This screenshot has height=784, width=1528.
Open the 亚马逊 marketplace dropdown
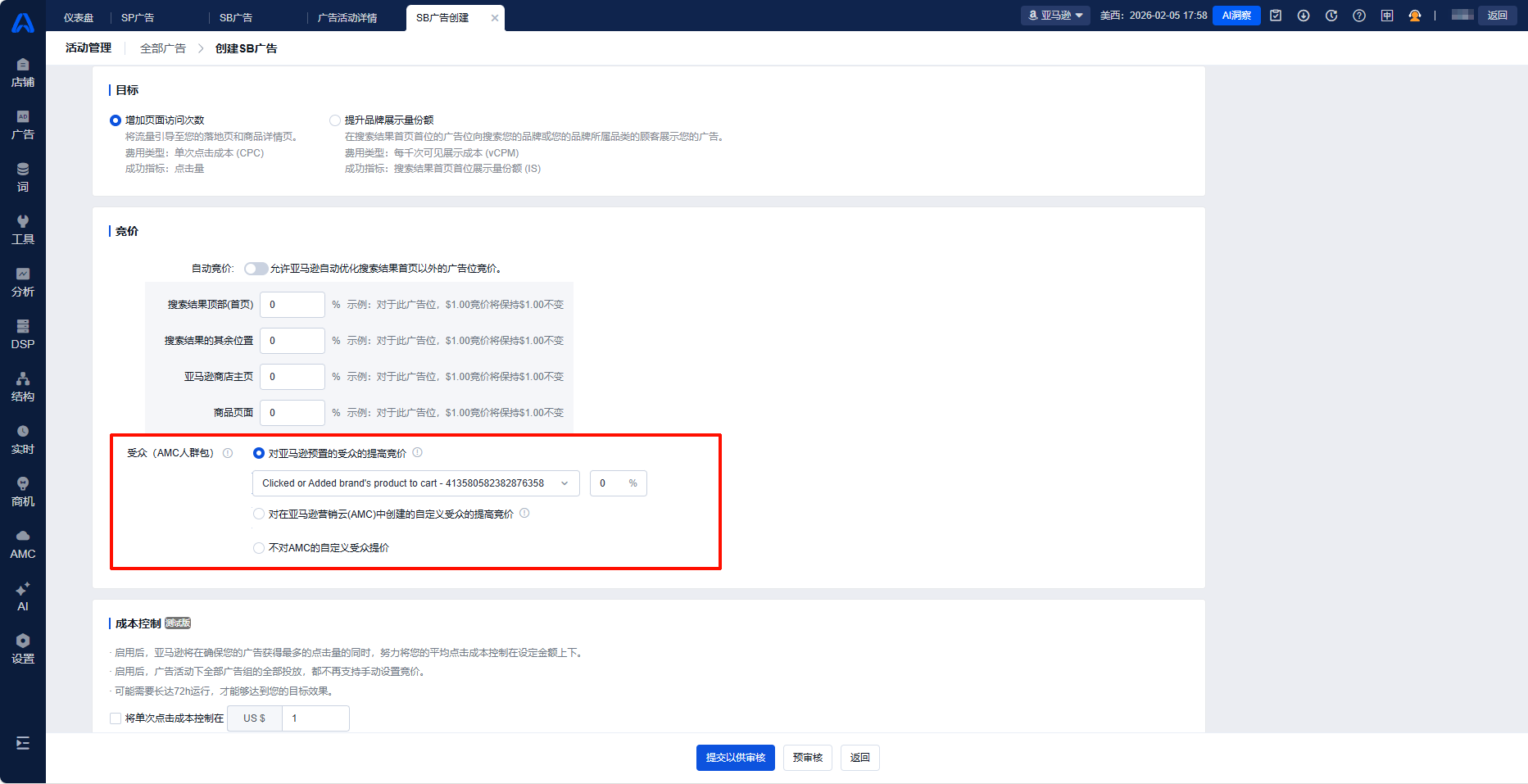click(1055, 16)
